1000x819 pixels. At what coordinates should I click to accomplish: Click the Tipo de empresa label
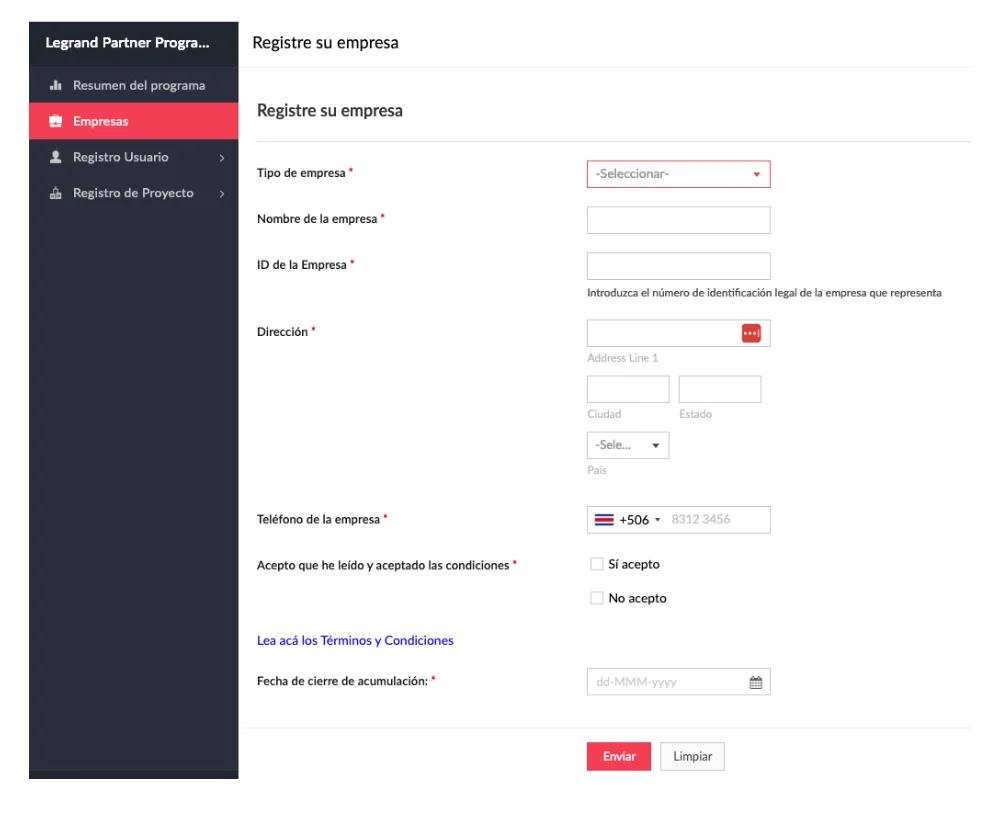point(301,173)
